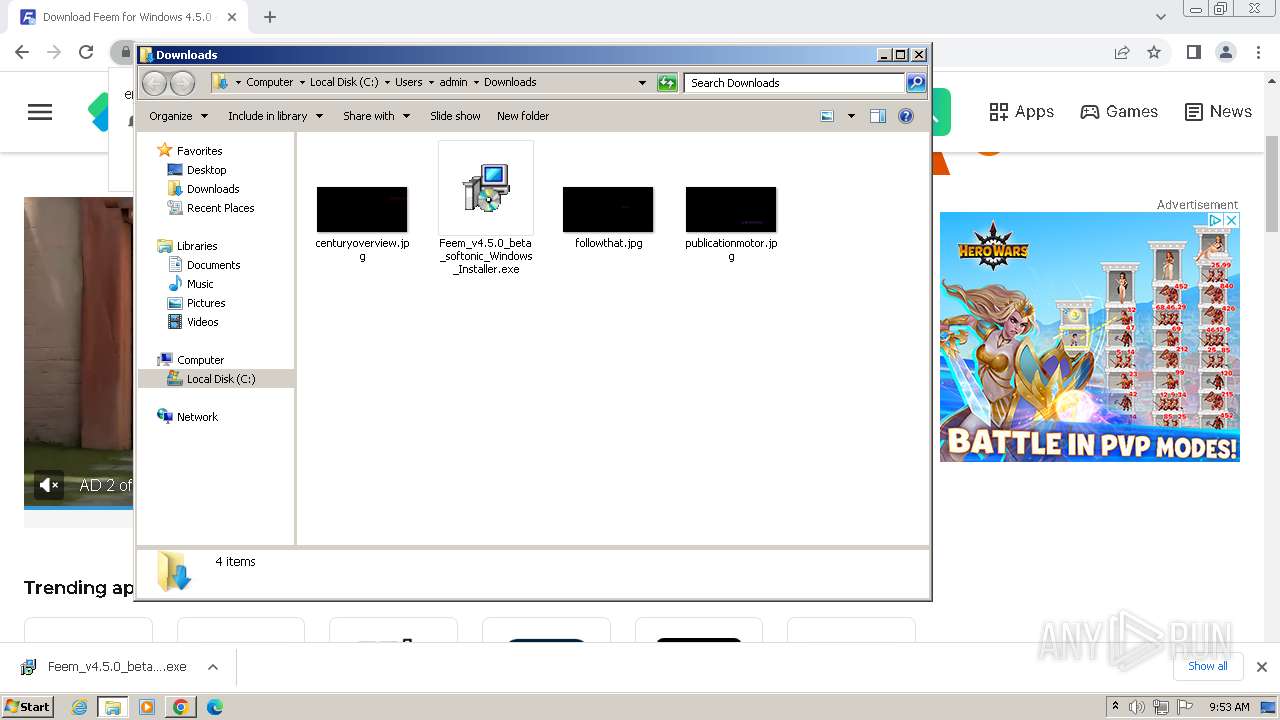Viewport: 1280px width, 720px height.
Task: Click New folder toolbar button
Action: coord(523,116)
